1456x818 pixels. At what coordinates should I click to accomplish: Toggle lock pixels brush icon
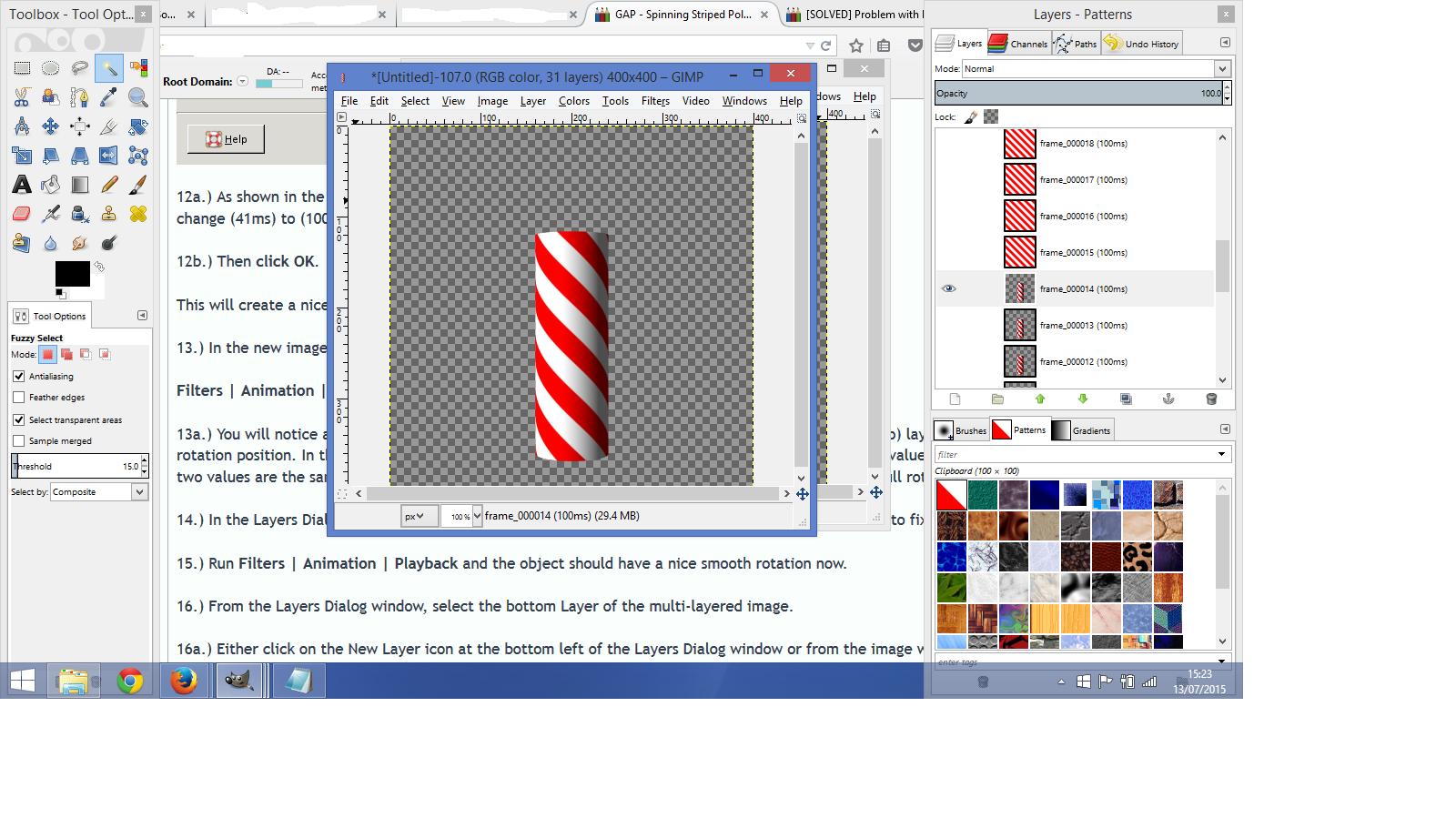(971, 116)
